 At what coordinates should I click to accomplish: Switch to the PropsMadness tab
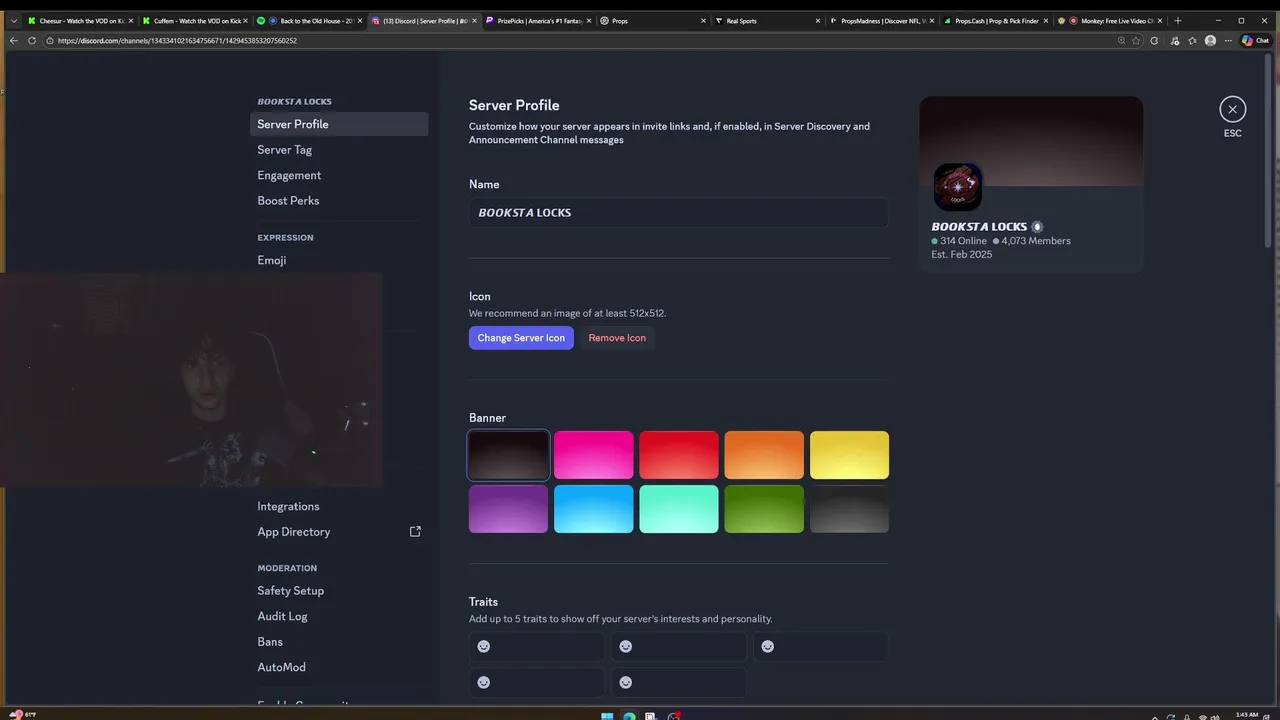(x=881, y=20)
